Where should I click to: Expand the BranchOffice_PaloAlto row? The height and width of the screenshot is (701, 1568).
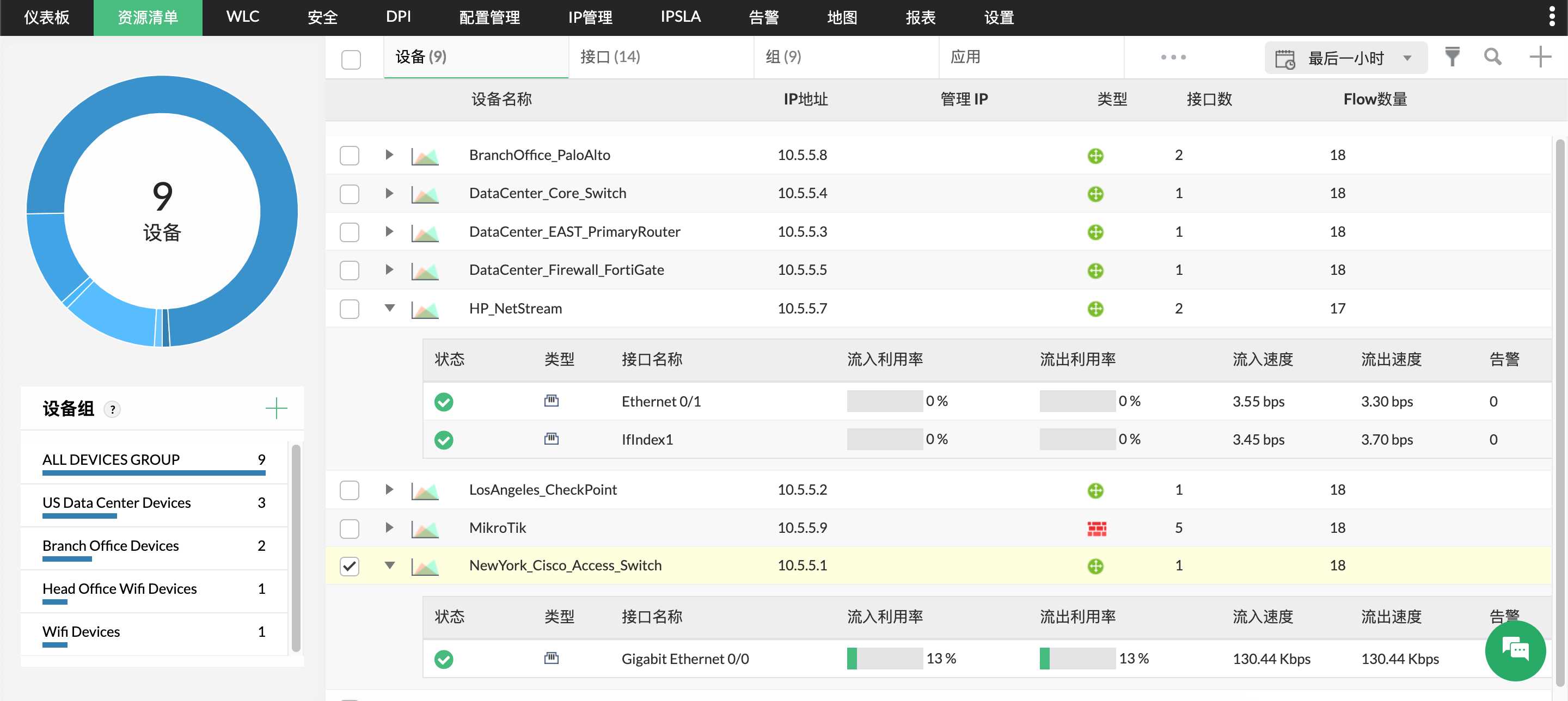tap(390, 155)
